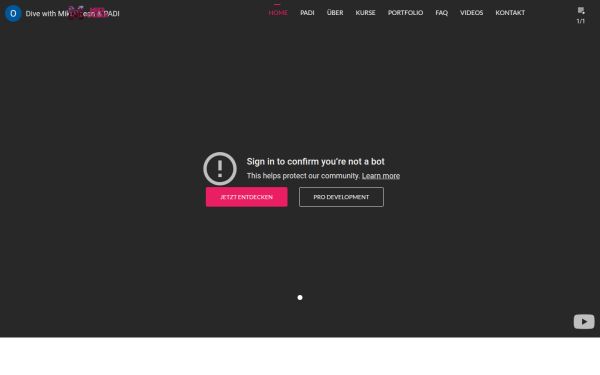Select KURSE in the navigation bar
The image size is (600, 375).
tap(365, 13)
